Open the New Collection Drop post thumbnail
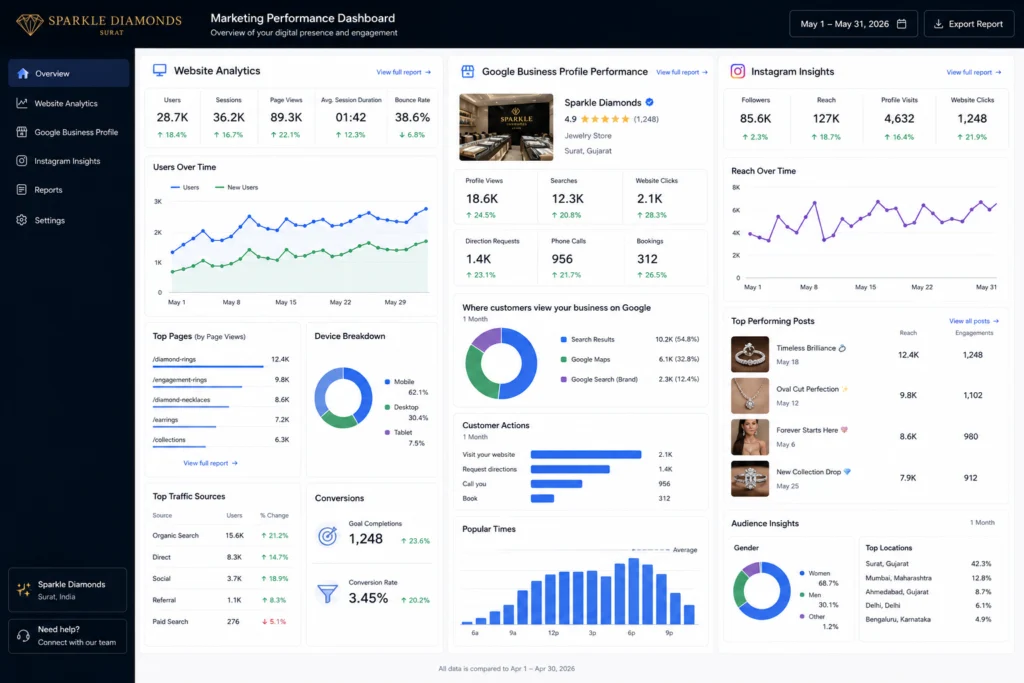This screenshot has height=683, width=1024. (x=750, y=479)
